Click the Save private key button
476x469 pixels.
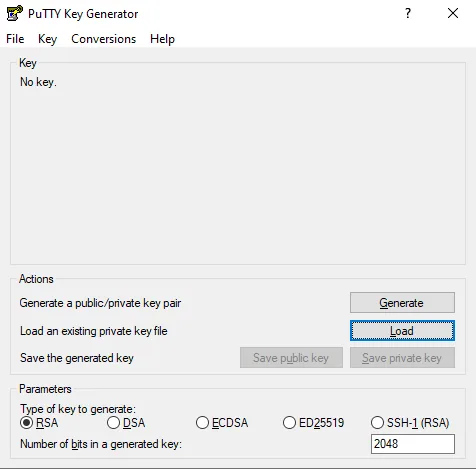pyautogui.click(x=402, y=358)
